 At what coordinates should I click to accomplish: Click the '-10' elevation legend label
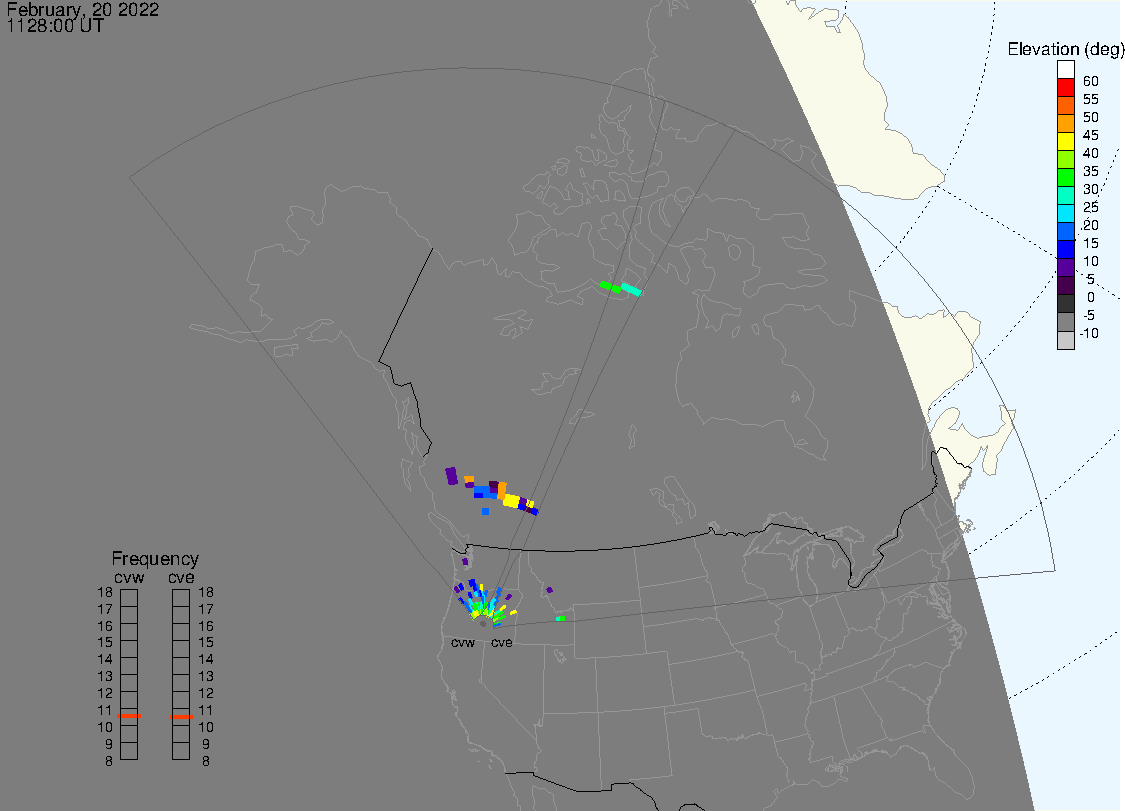(x=1089, y=333)
